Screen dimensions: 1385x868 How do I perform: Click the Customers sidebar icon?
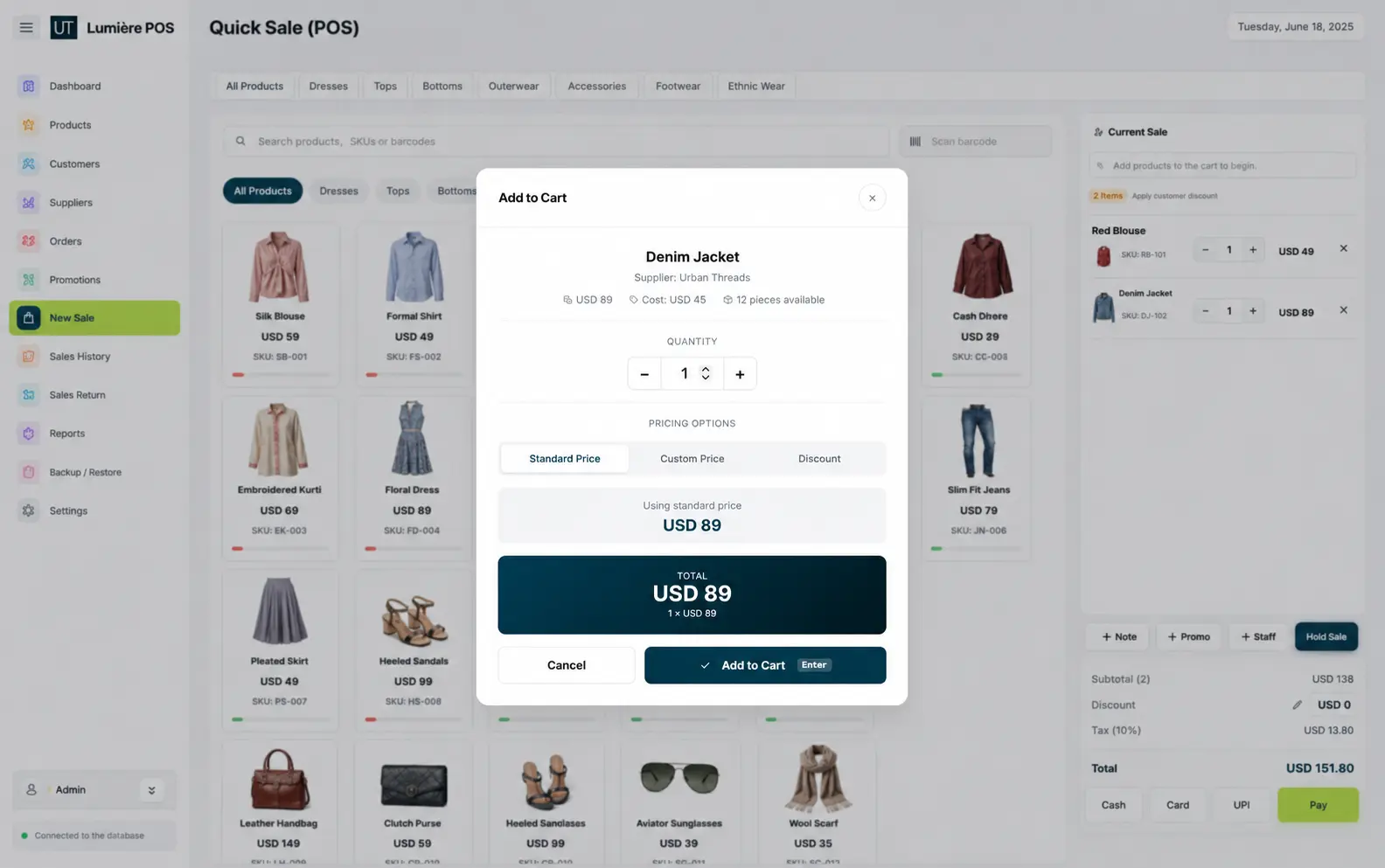coord(29,163)
